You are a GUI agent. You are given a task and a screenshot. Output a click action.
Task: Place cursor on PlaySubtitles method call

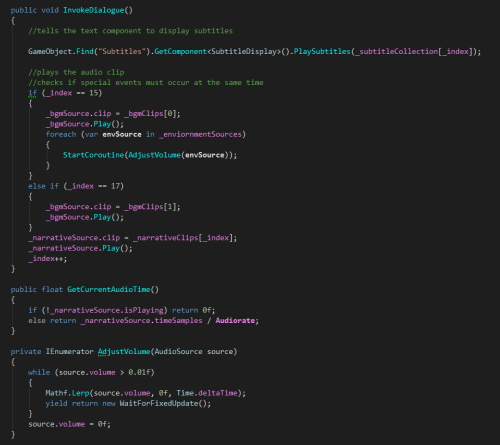coord(322,52)
